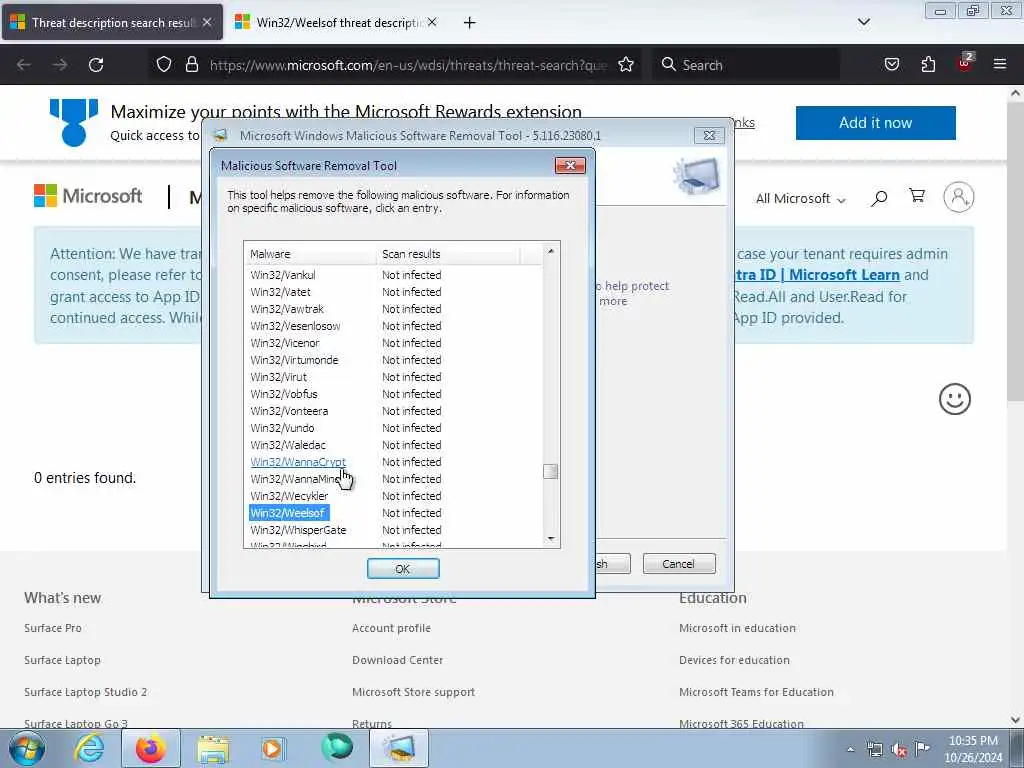The width and height of the screenshot is (1024, 768).
Task: Show hidden tray icons arrow
Action: point(850,749)
